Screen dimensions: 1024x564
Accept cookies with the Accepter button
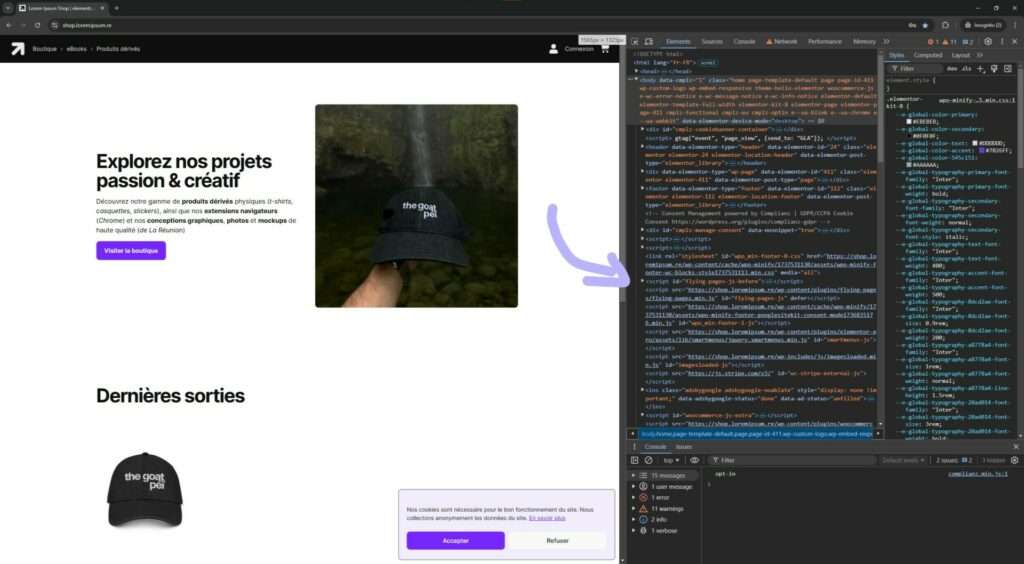click(455, 540)
